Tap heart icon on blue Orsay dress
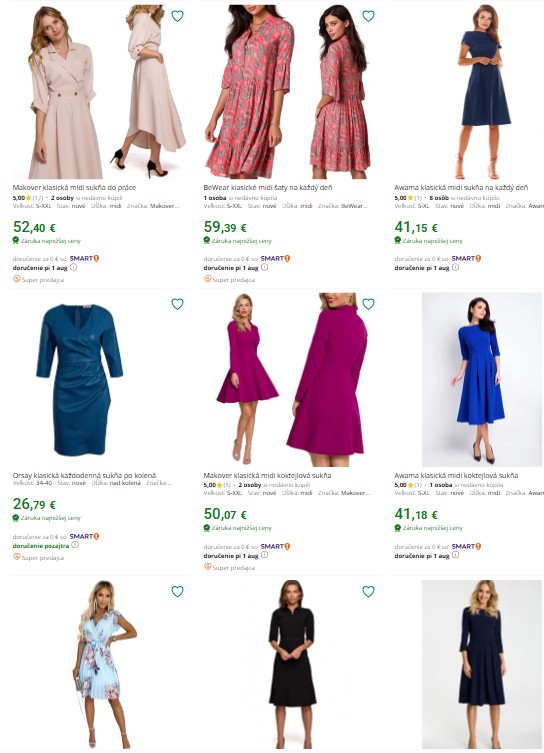Viewport: 544px width, 753px height. pos(177,304)
